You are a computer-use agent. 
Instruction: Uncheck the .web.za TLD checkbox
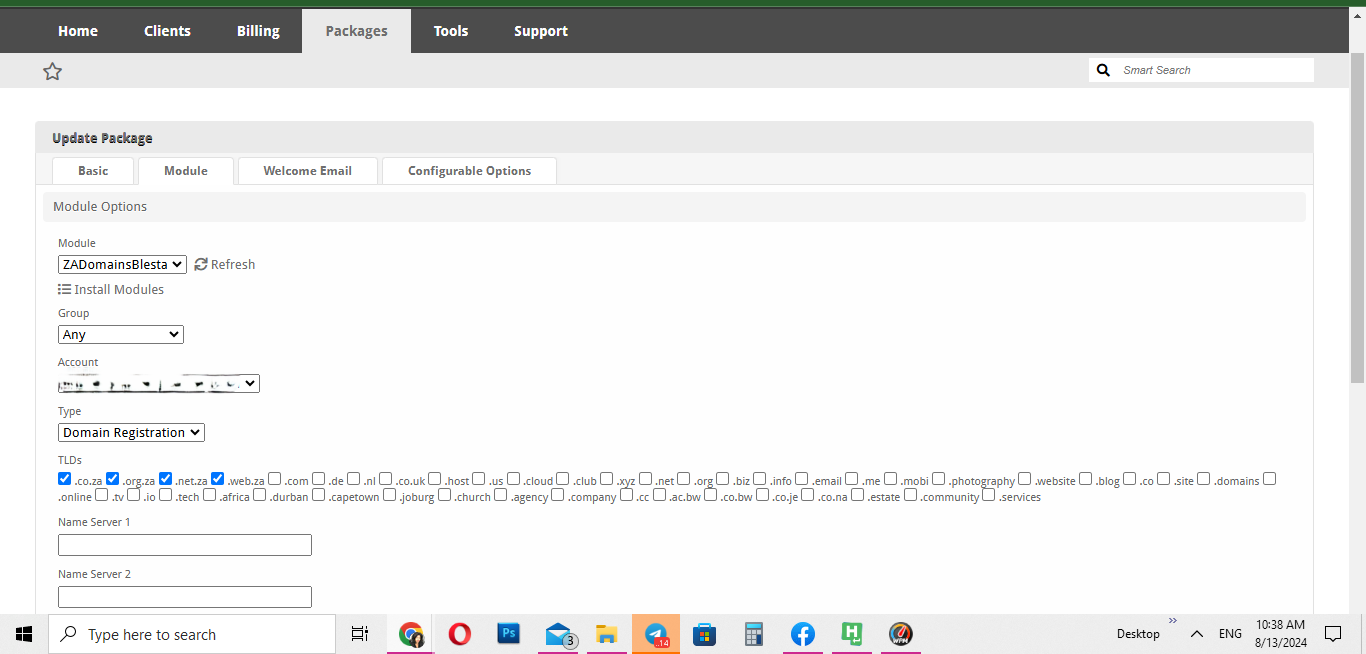point(218,479)
